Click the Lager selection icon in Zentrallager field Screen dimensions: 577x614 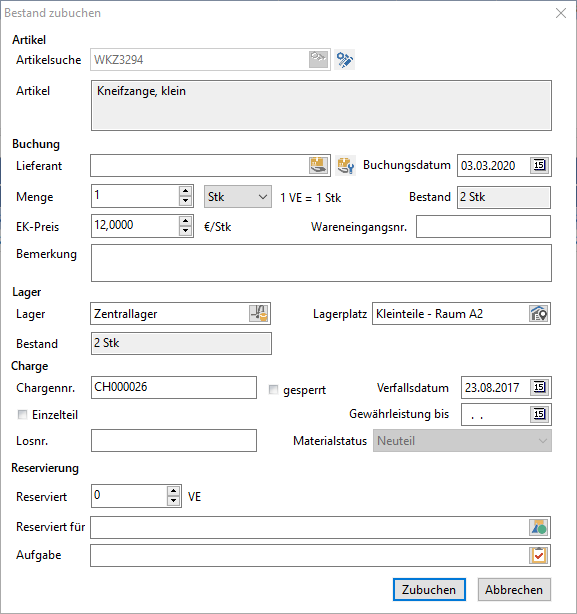(259, 314)
